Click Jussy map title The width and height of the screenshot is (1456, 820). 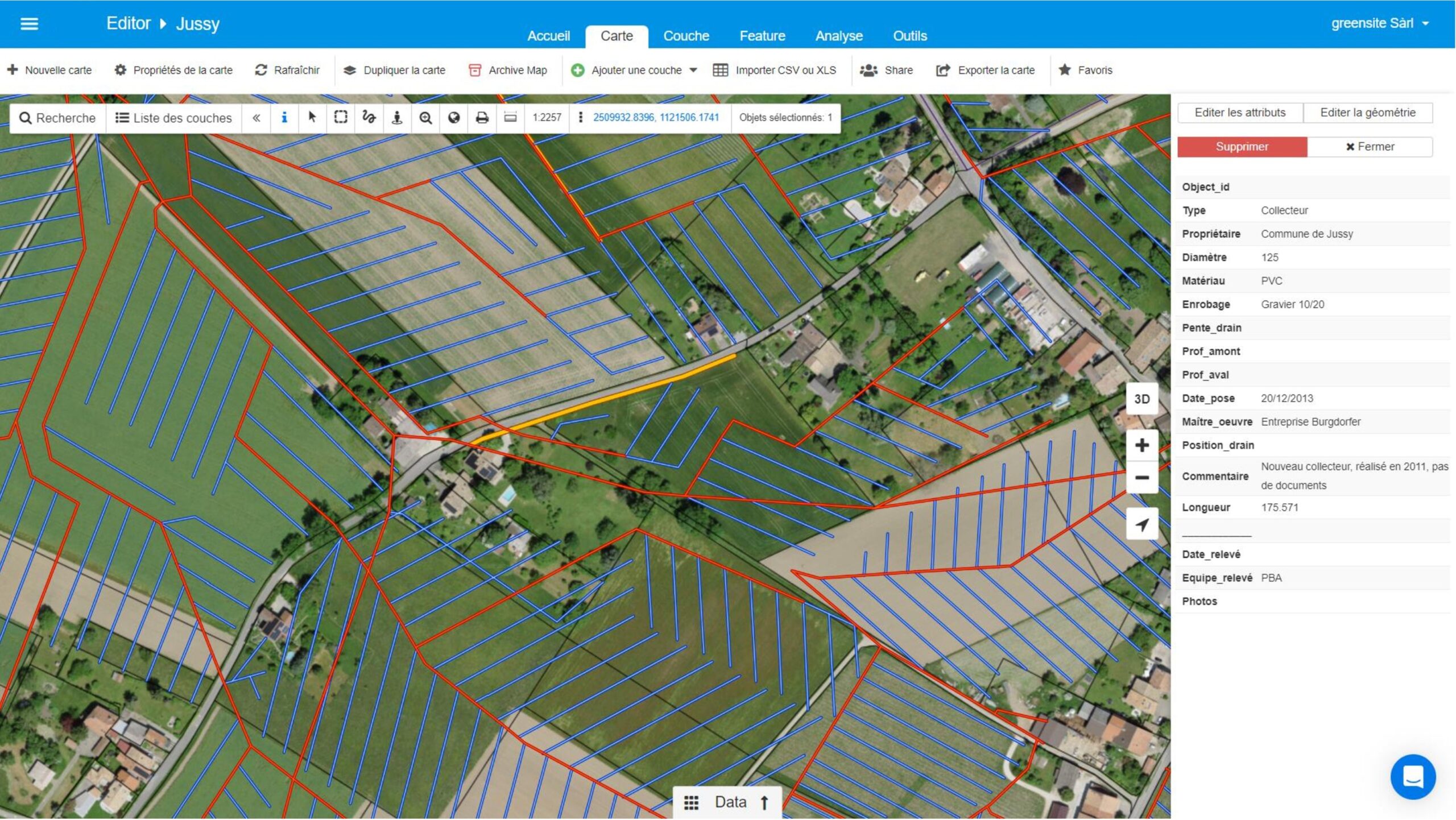(x=197, y=24)
